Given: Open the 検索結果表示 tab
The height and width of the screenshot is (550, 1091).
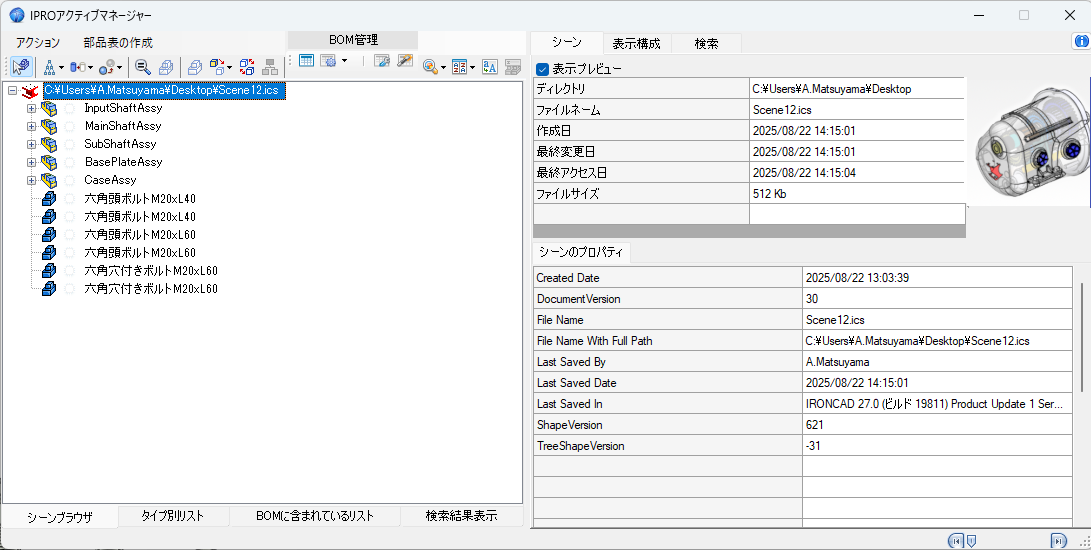Looking at the screenshot, I should click(461, 516).
